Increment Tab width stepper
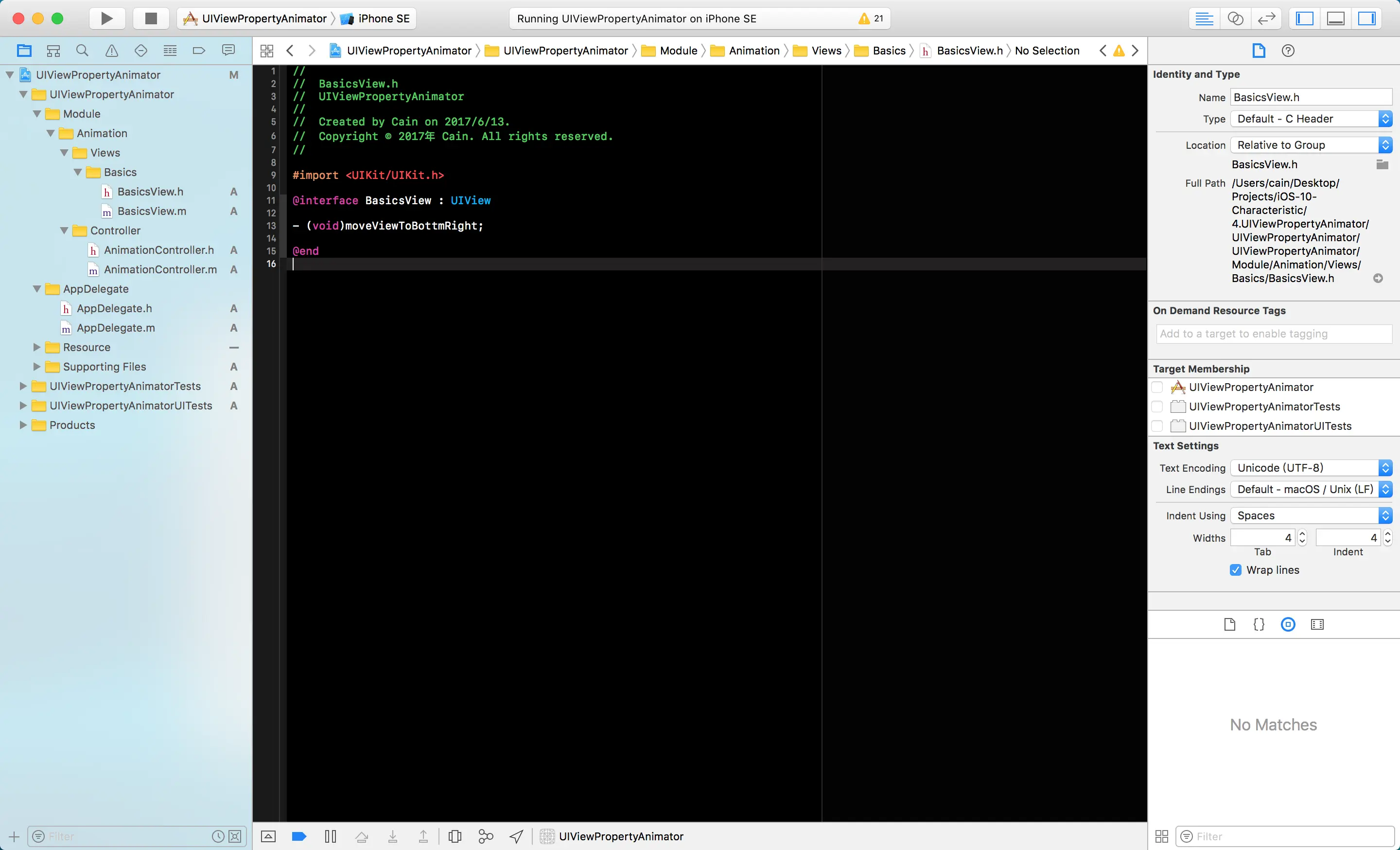The width and height of the screenshot is (1400, 850). 1302,534
